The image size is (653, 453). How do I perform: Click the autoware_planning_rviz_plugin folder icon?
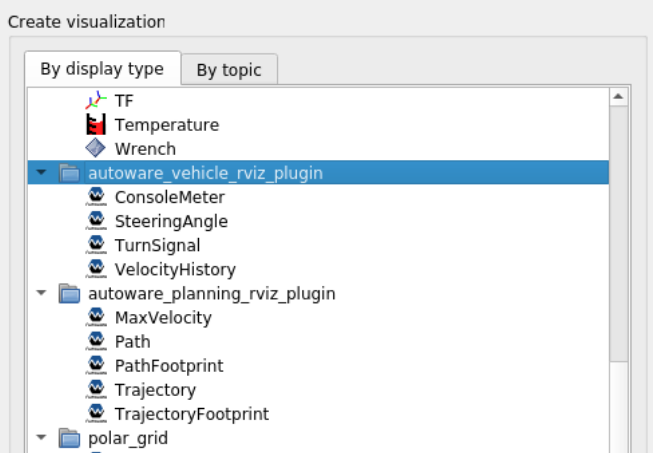[69, 293]
